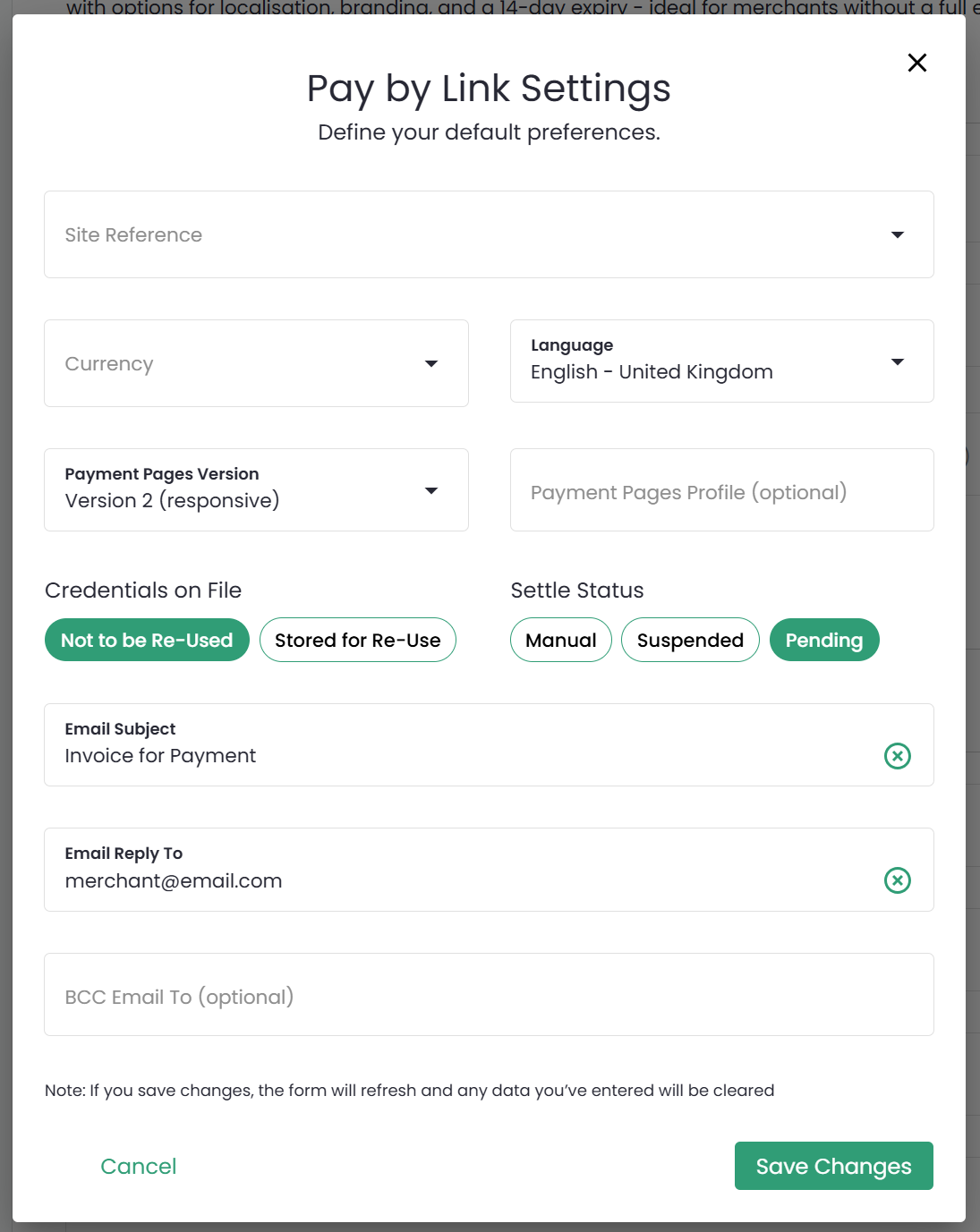Cancel the settings changes
The width and height of the screenshot is (980, 1232).
pos(139,1166)
